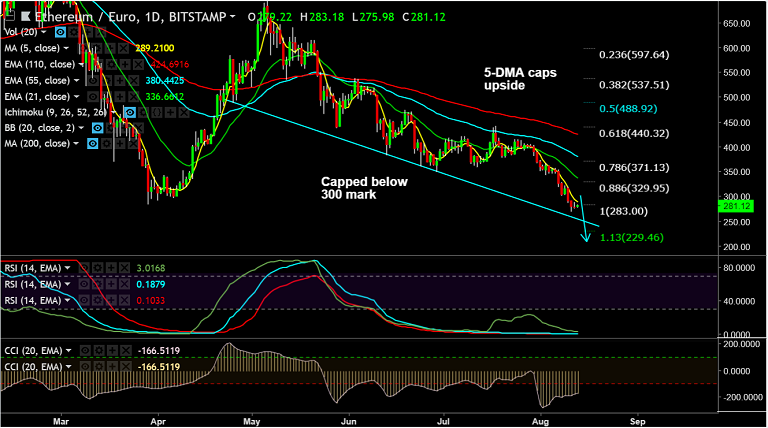Toggle visibility eye for Ichimoku
The image size is (768, 428).
tap(130, 112)
